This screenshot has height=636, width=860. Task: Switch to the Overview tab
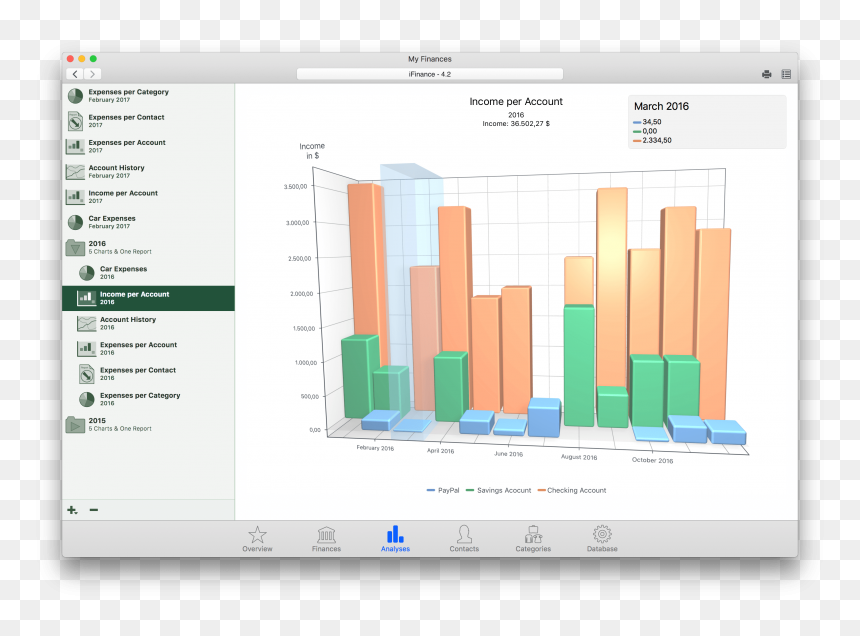click(x=257, y=539)
